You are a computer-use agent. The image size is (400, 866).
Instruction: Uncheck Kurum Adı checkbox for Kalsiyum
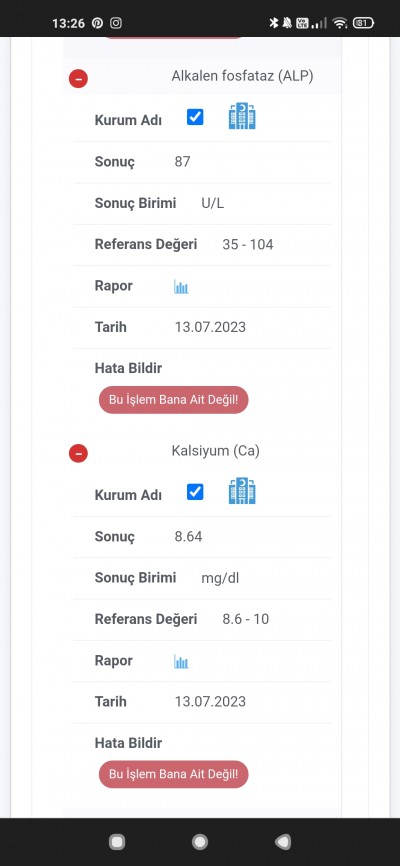click(x=195, y=492)
